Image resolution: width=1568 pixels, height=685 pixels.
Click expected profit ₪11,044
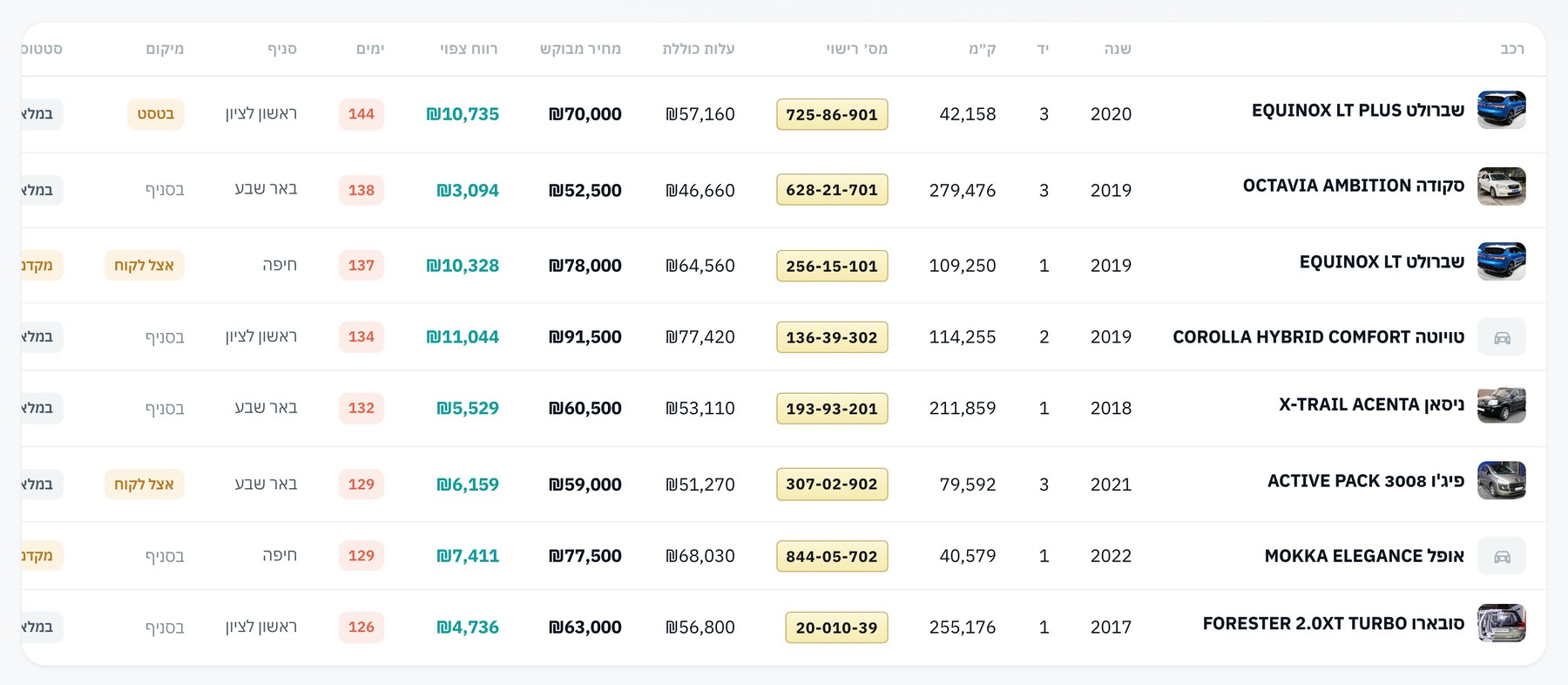point(463,337)
